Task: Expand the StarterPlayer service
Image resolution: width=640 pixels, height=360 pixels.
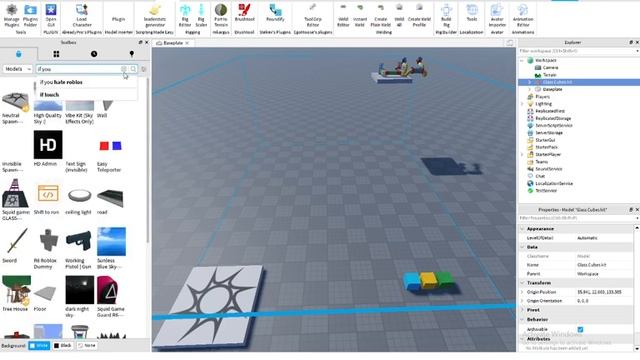Action: point(522,155)
